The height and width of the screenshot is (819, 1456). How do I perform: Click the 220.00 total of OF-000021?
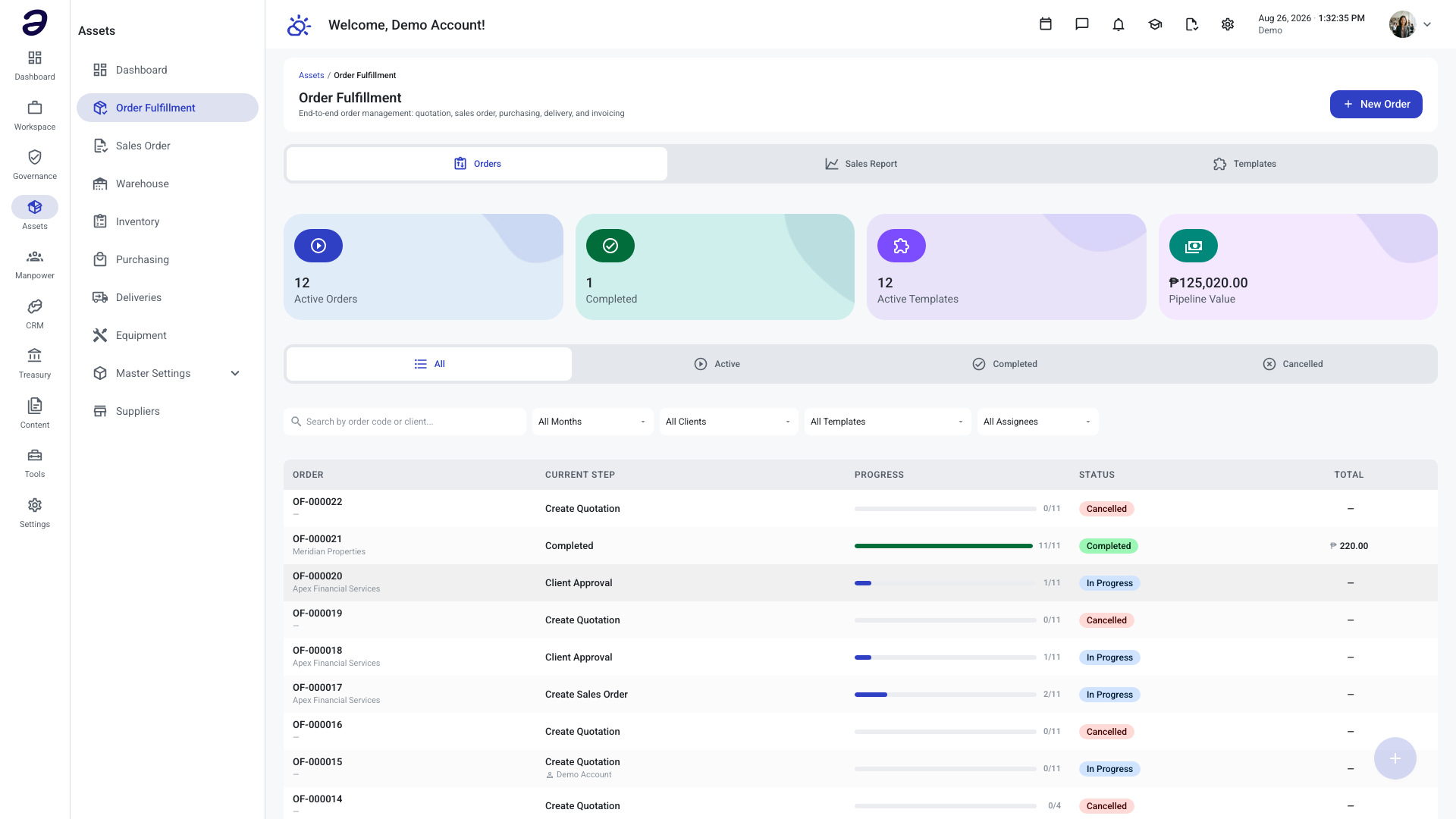pos(1349,546)
